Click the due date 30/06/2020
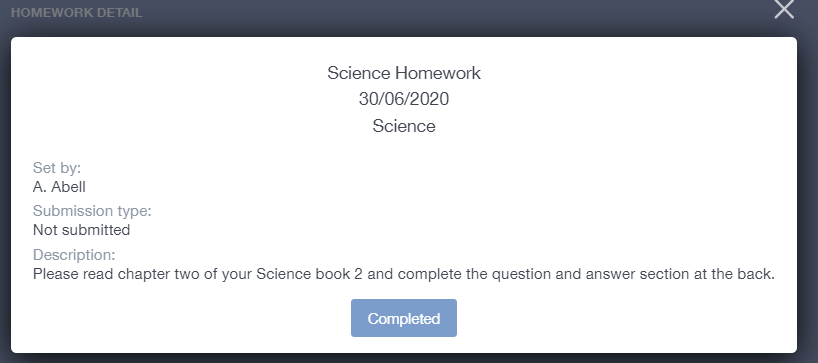 (404, 99)
